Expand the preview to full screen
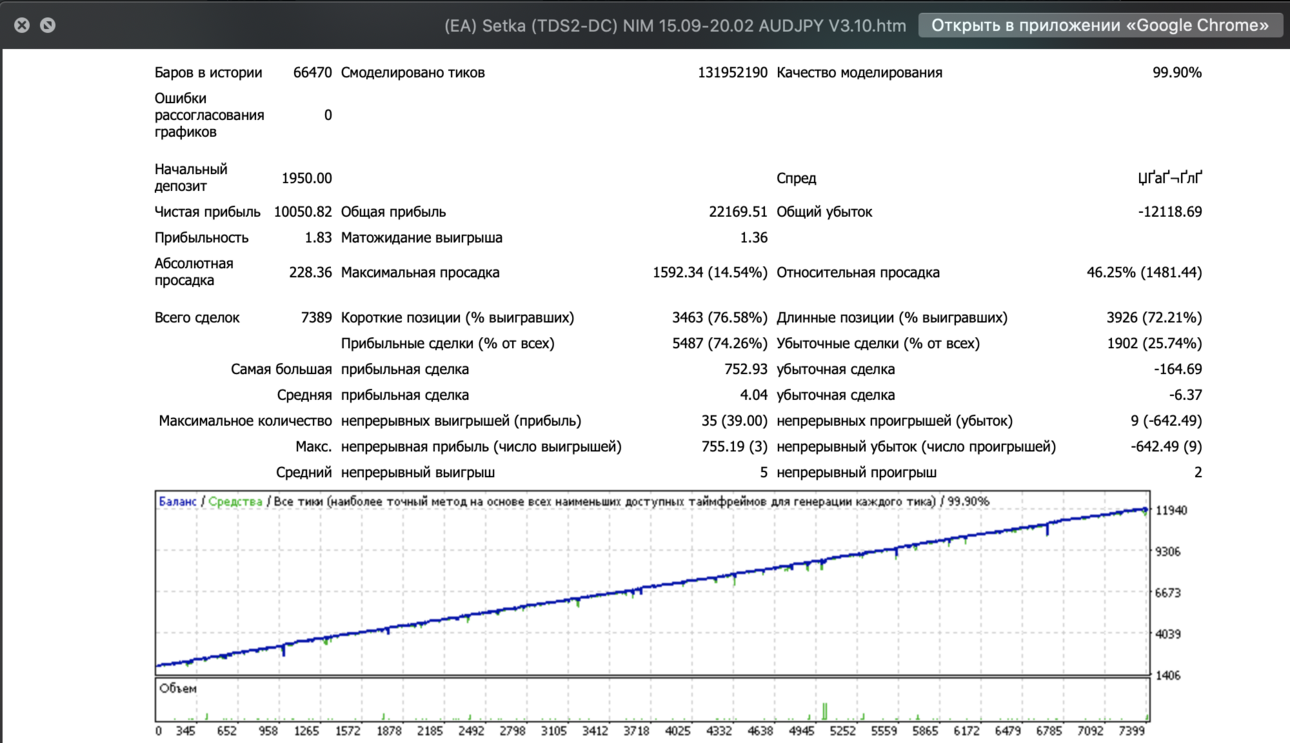Screen dimensions: 1290x743 tap(47, 25)
